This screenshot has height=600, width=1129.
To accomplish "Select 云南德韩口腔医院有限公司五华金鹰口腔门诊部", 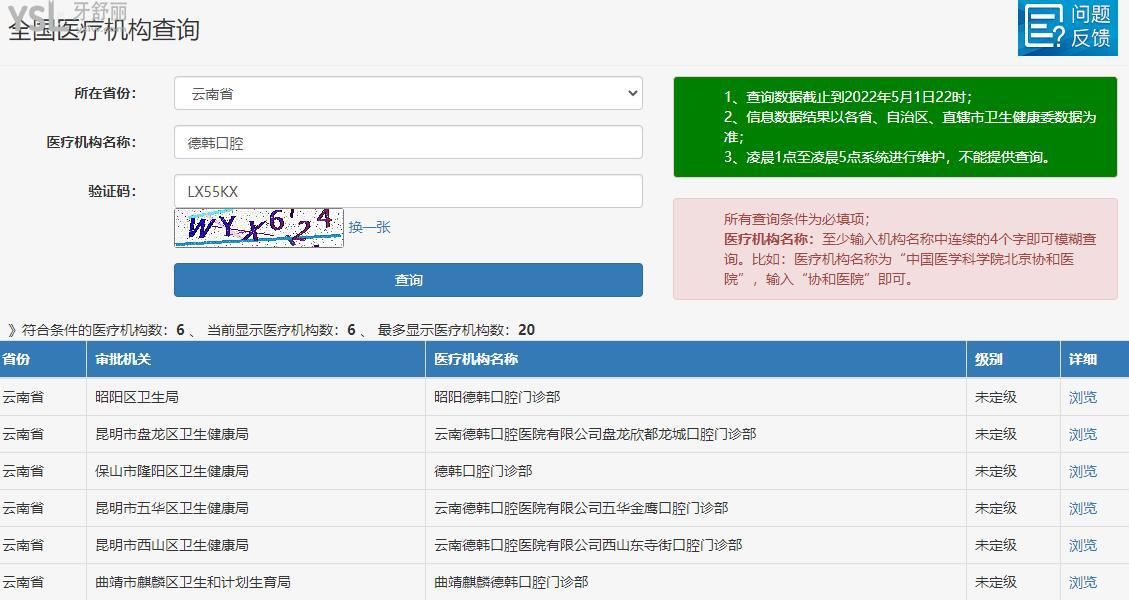I will [581, 509].
